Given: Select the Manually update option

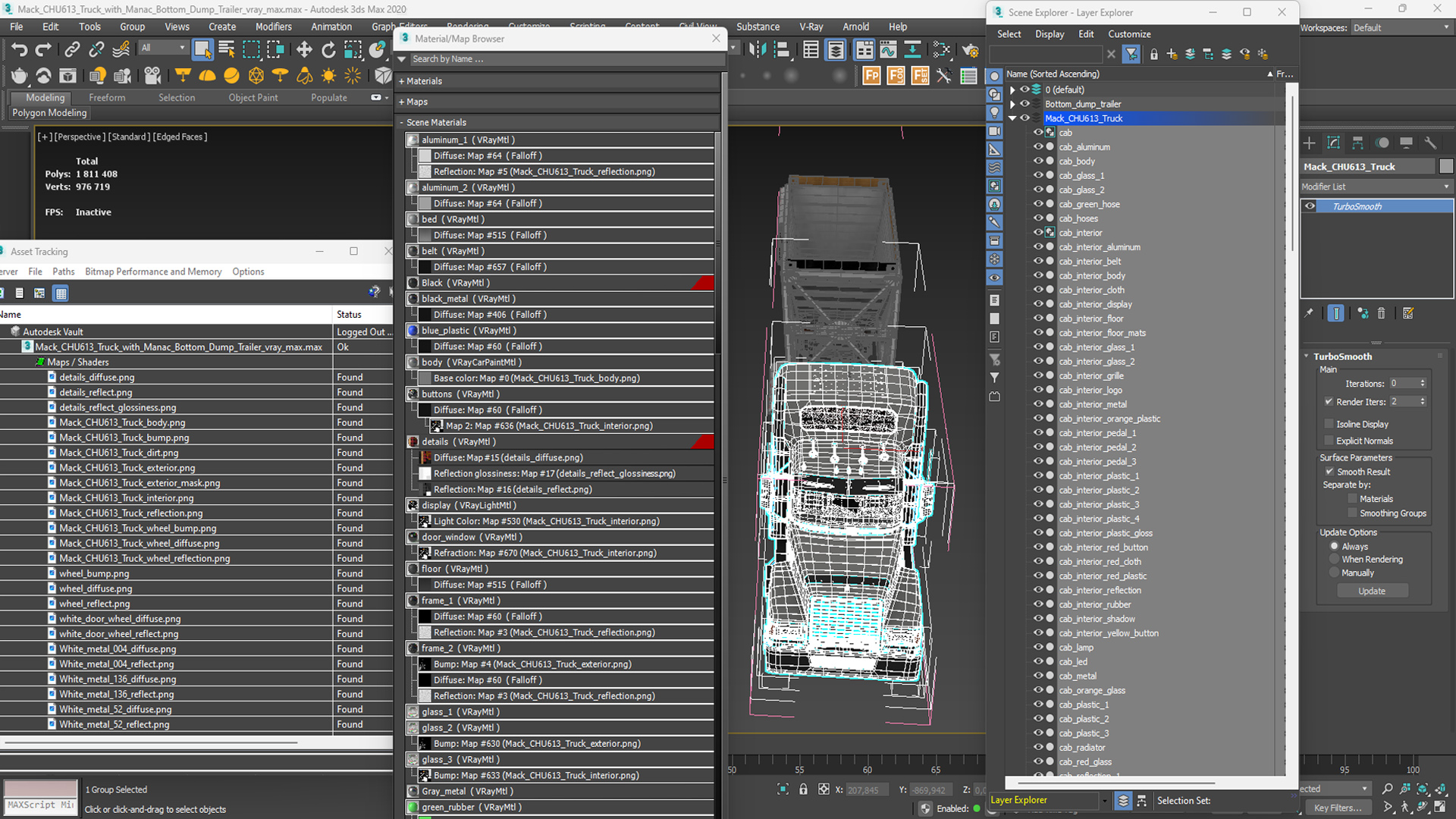Looking at the screenshot, I should [1334, 573].
